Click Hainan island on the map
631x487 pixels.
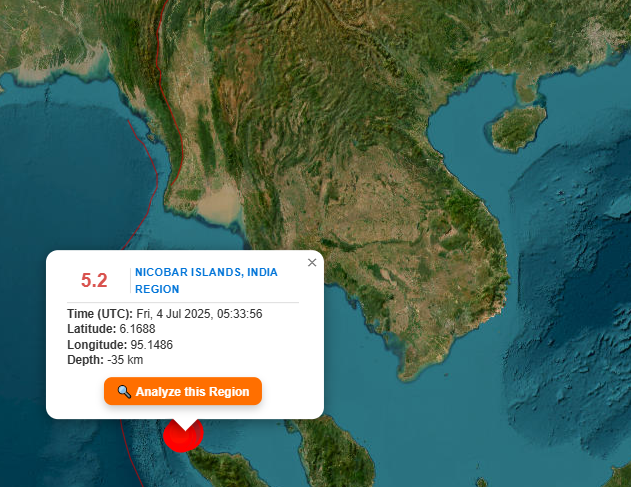pyautogui.click(x=518, y=129)
